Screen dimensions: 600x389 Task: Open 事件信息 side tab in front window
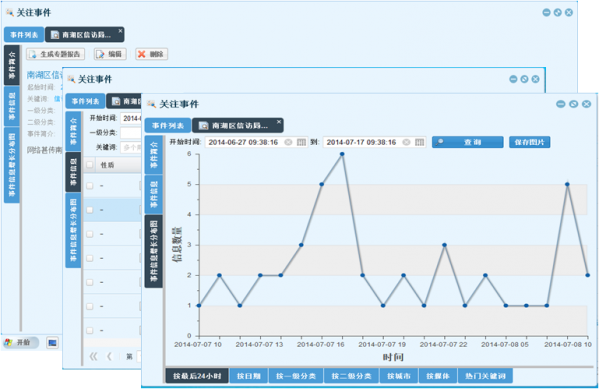[154, 194]
